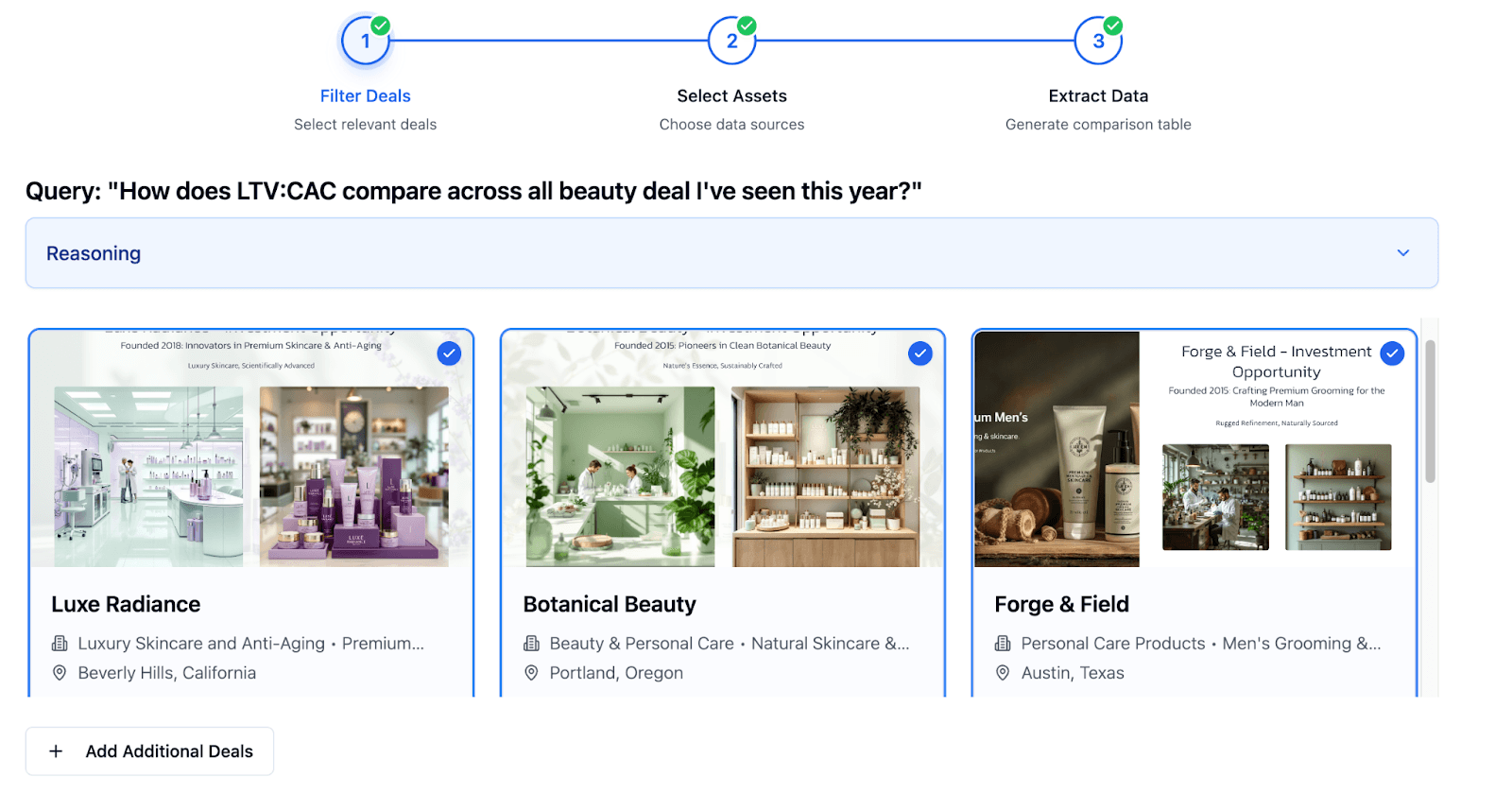
Task: Click location pin beside Beverly Hills, California
Action: coord(60,673)
